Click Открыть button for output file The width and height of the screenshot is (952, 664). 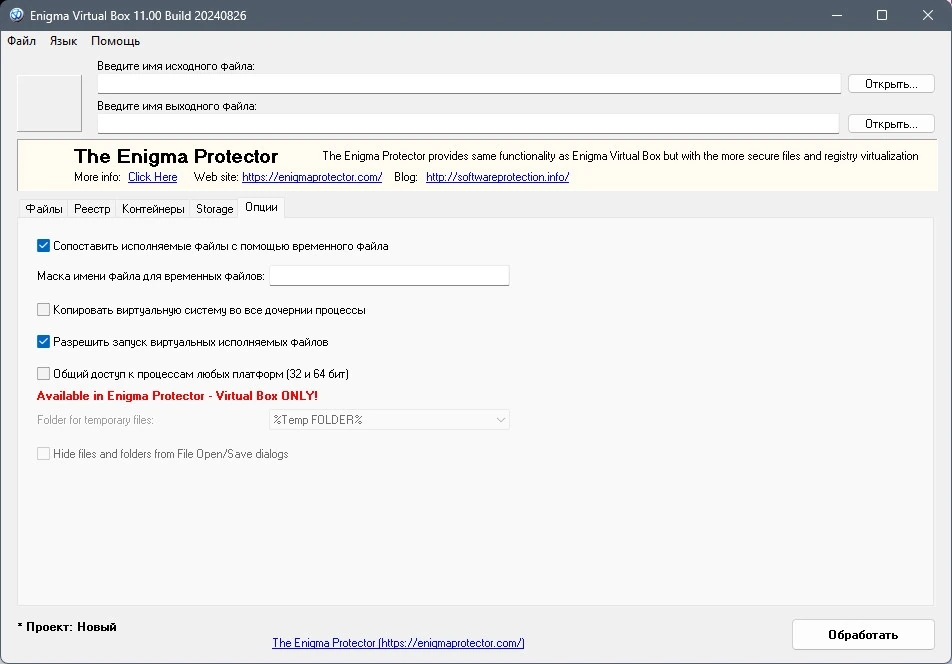891,124
